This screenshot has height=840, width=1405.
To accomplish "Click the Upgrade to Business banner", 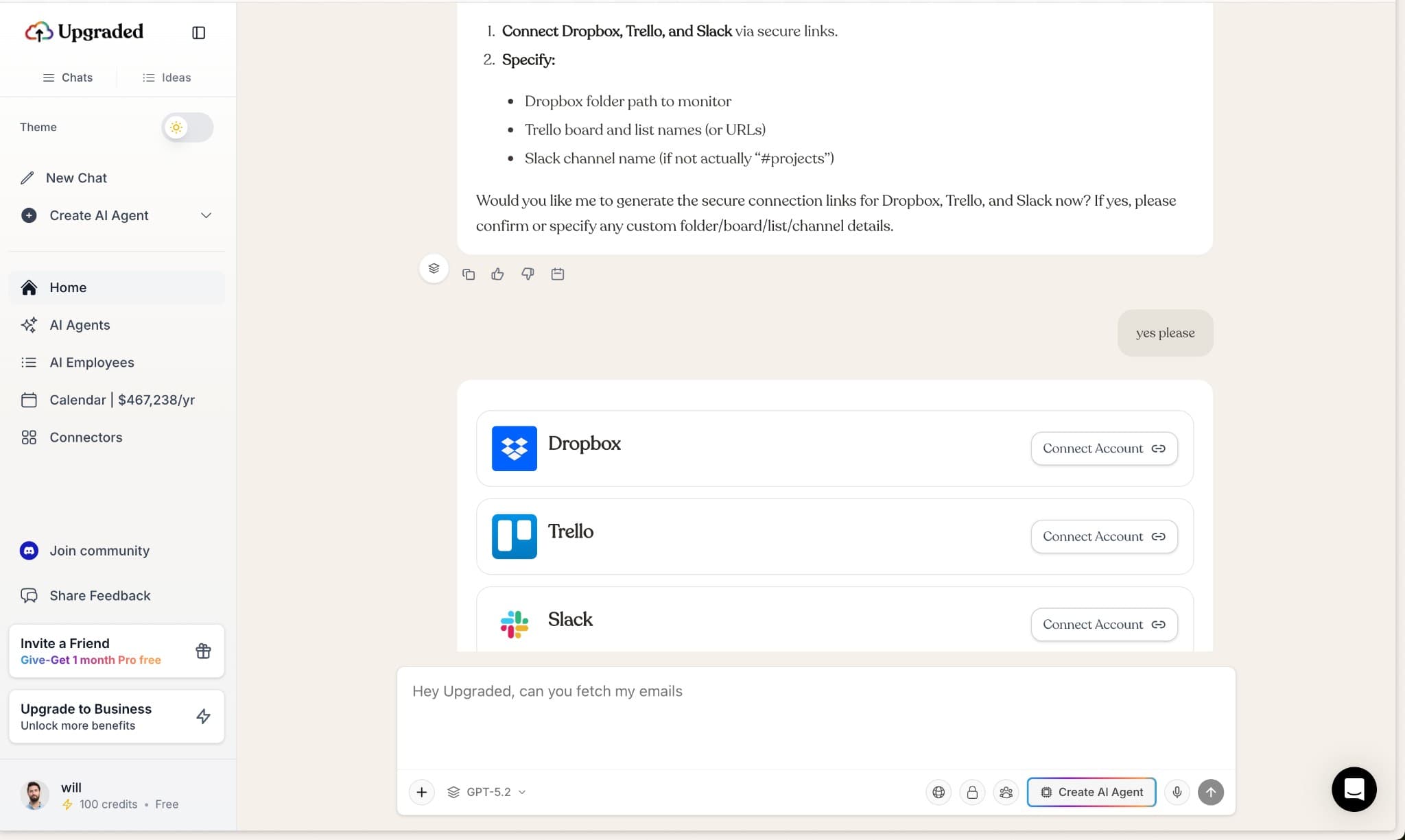I will (x=117, y=716).
